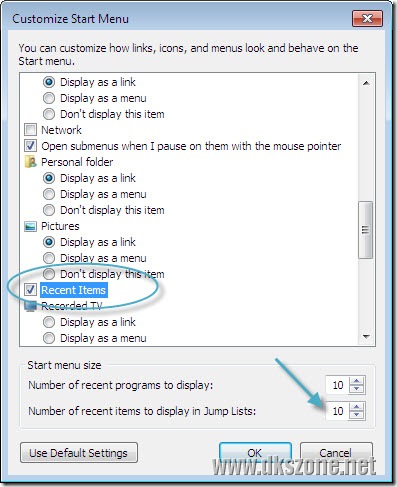Select Pictures Display as a link
The height and width of the screenshot is (487, 397).
pos(49,242)
